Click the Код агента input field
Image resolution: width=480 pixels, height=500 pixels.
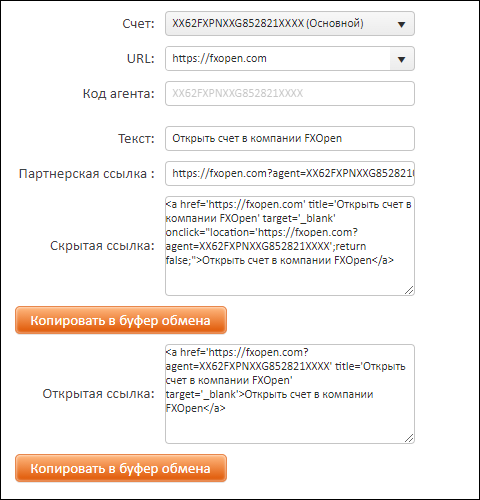coord(290,93)
